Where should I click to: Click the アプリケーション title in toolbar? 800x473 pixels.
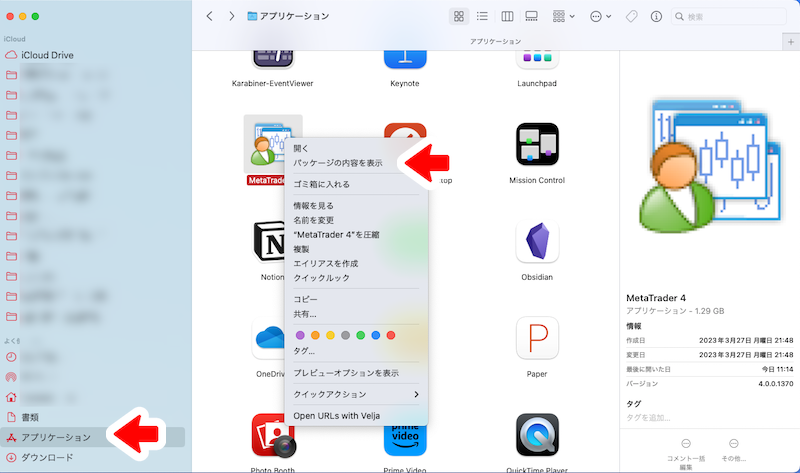294,16
